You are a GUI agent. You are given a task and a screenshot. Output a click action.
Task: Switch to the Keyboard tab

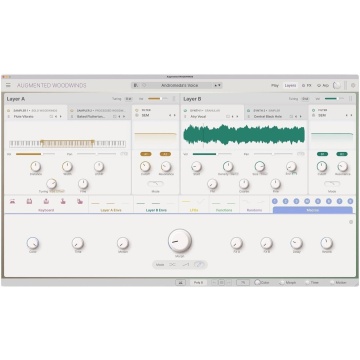click(x=46, y=210)
